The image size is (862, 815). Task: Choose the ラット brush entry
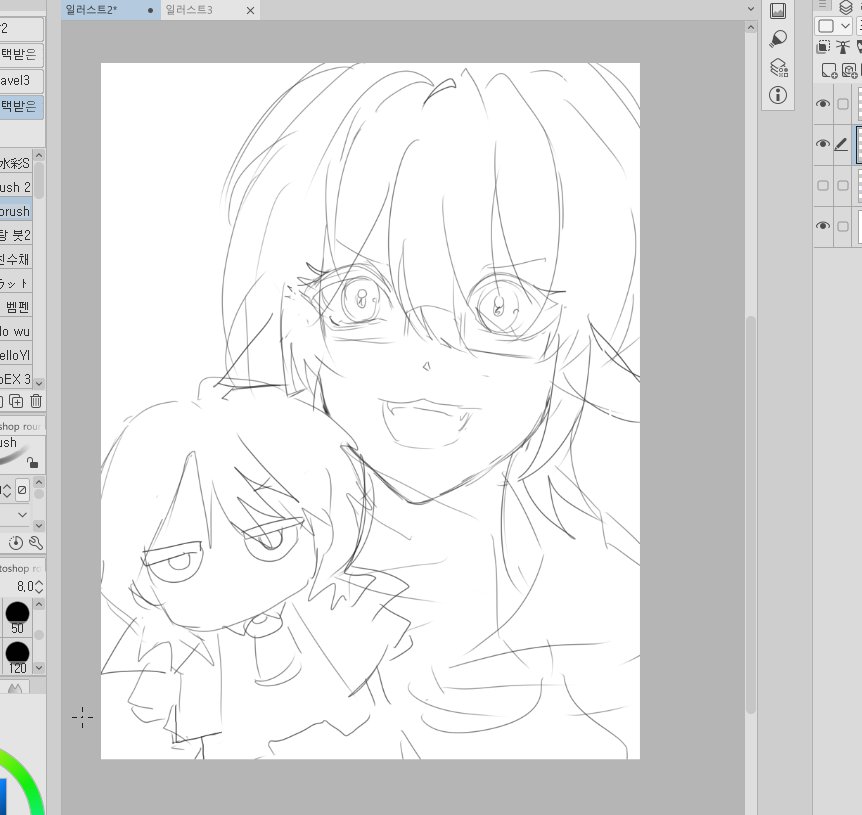pos(16,283)
